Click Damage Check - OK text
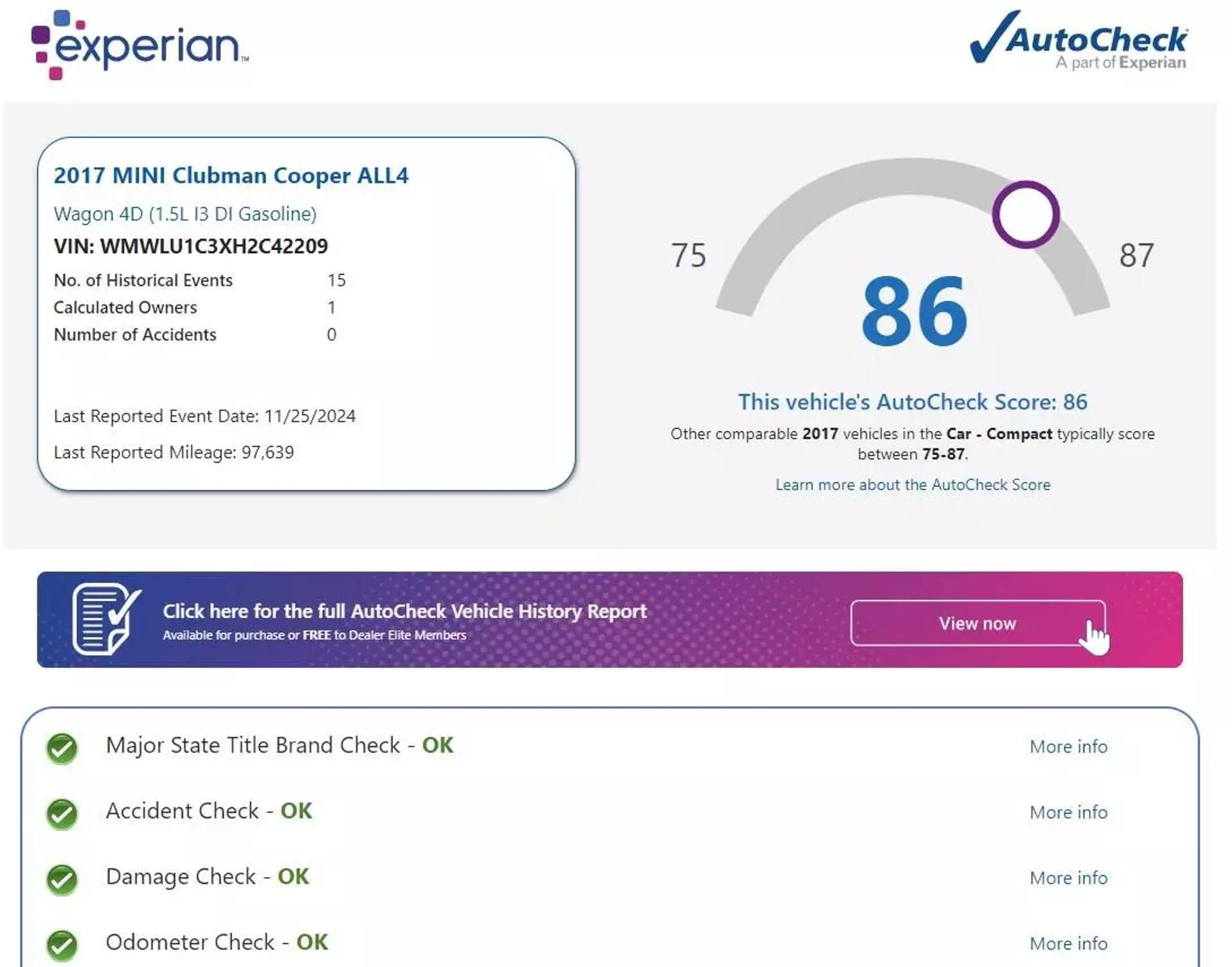Screen dimensions: 1232x967 click(208, 877)
